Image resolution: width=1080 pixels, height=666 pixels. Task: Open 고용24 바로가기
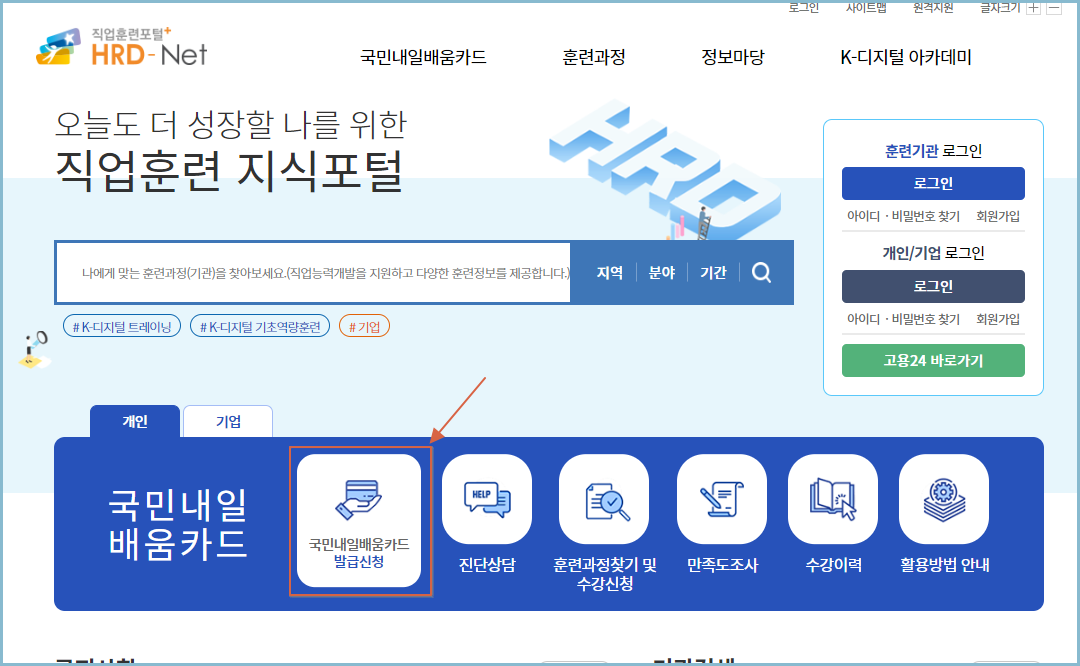click(932, 360)
